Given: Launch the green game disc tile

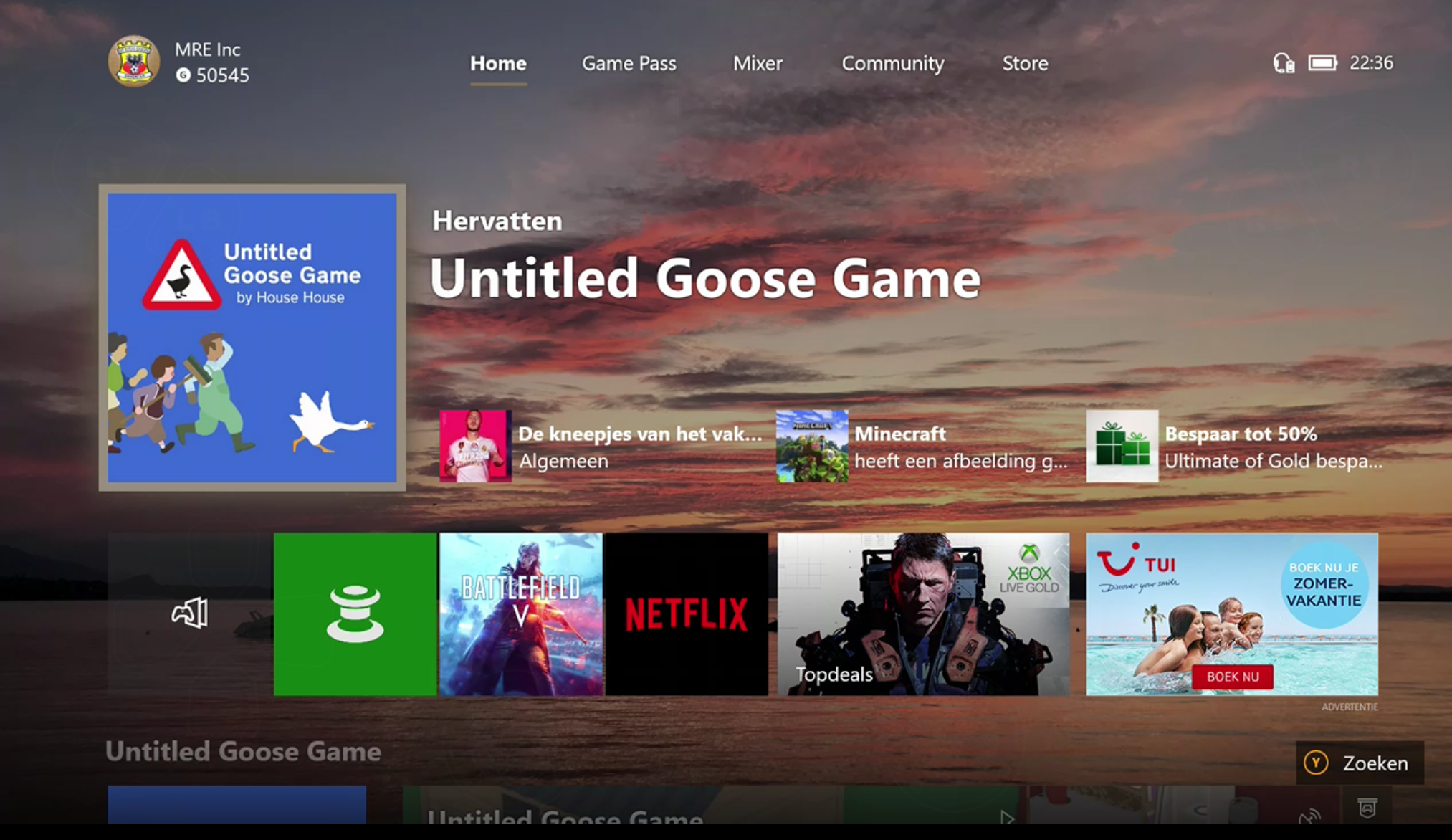Looking at the screenshot, I should 355,614.
